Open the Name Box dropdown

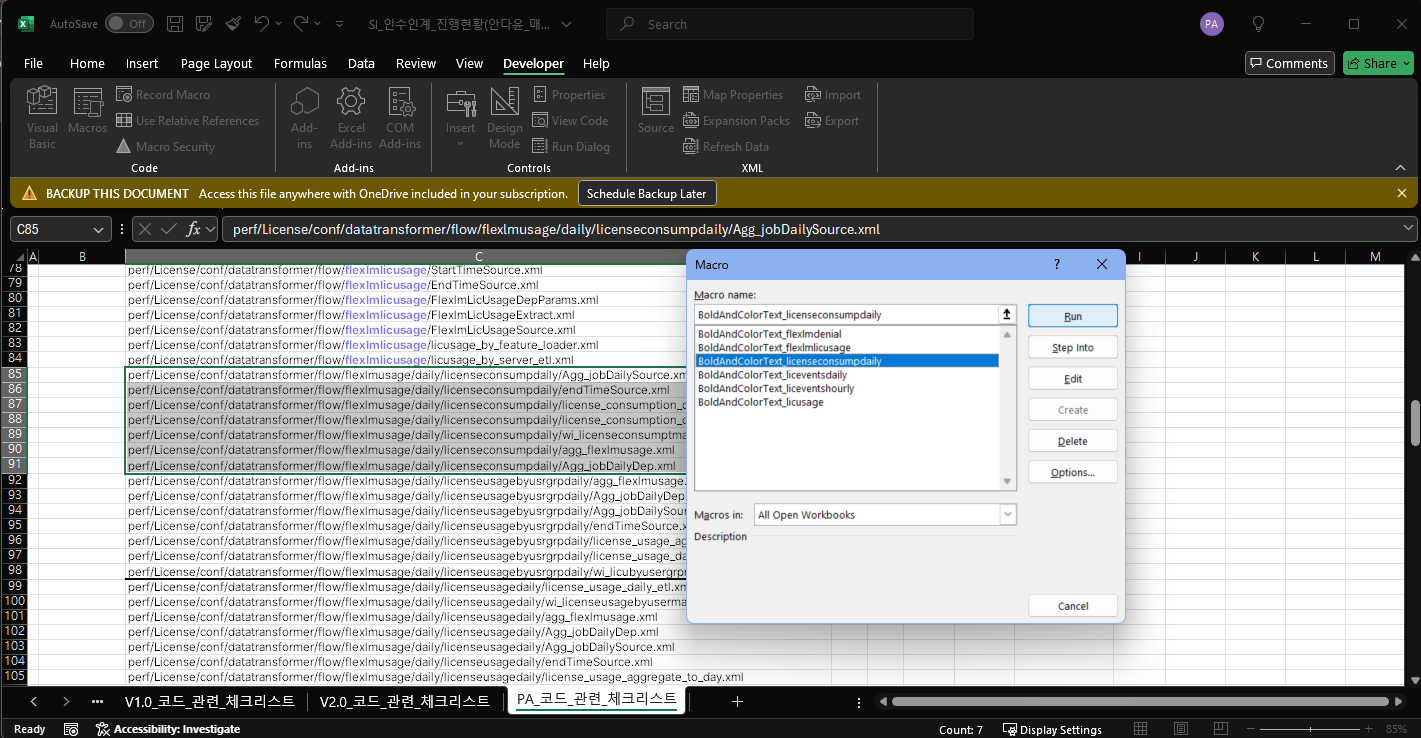98,229
